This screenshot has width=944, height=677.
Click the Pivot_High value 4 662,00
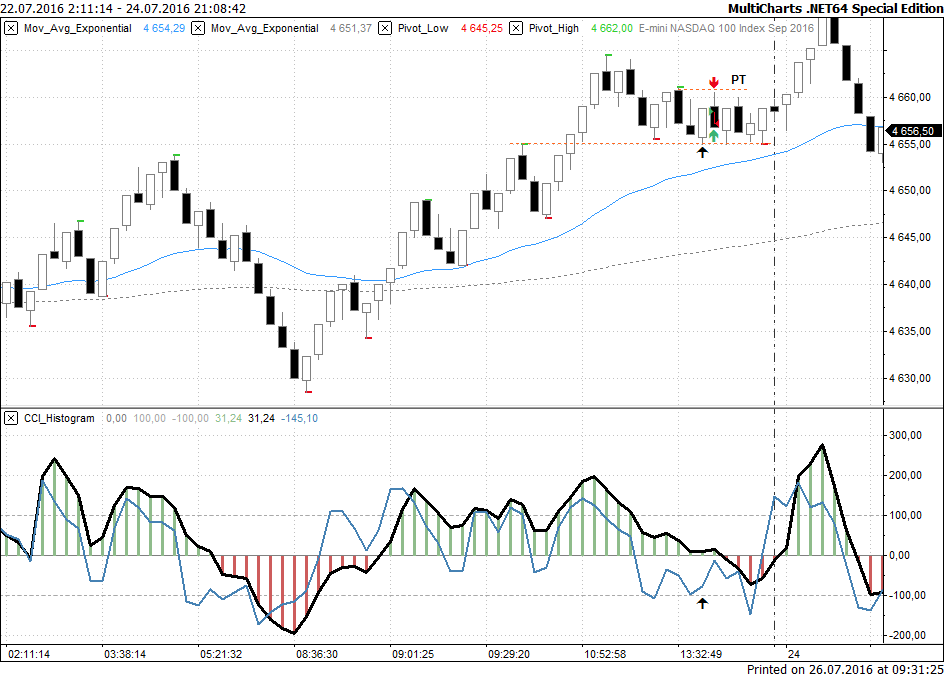point(612,28)
